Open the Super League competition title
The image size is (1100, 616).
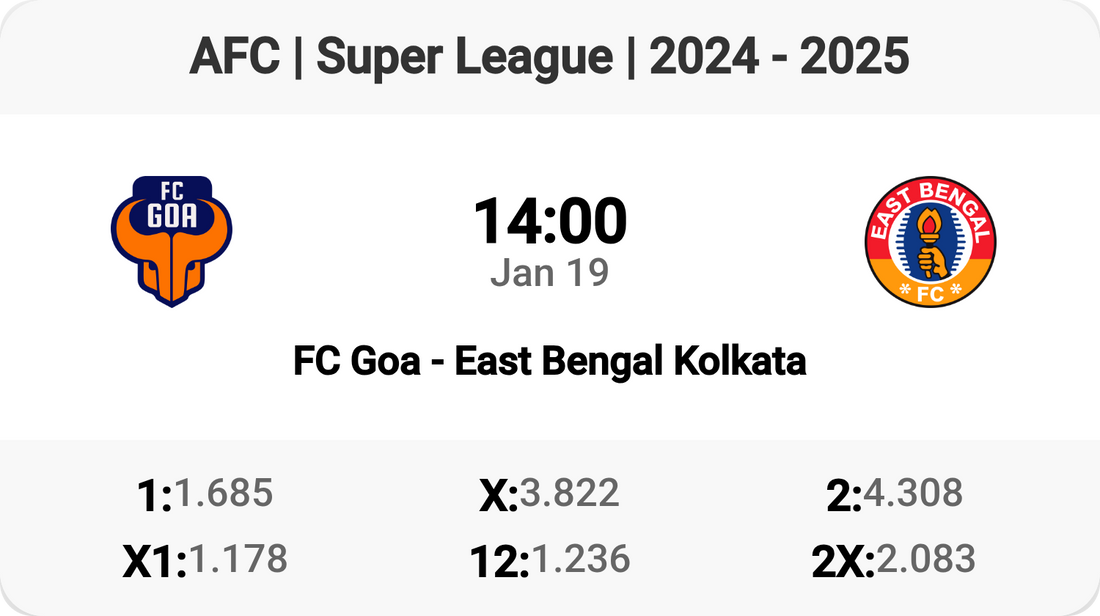tap(465, 58)
